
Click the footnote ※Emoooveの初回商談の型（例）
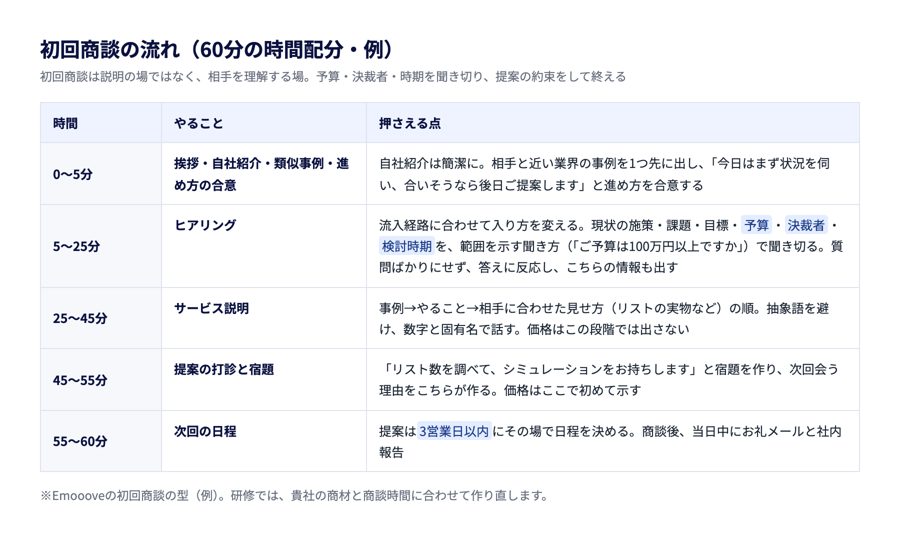click(295, 496)
